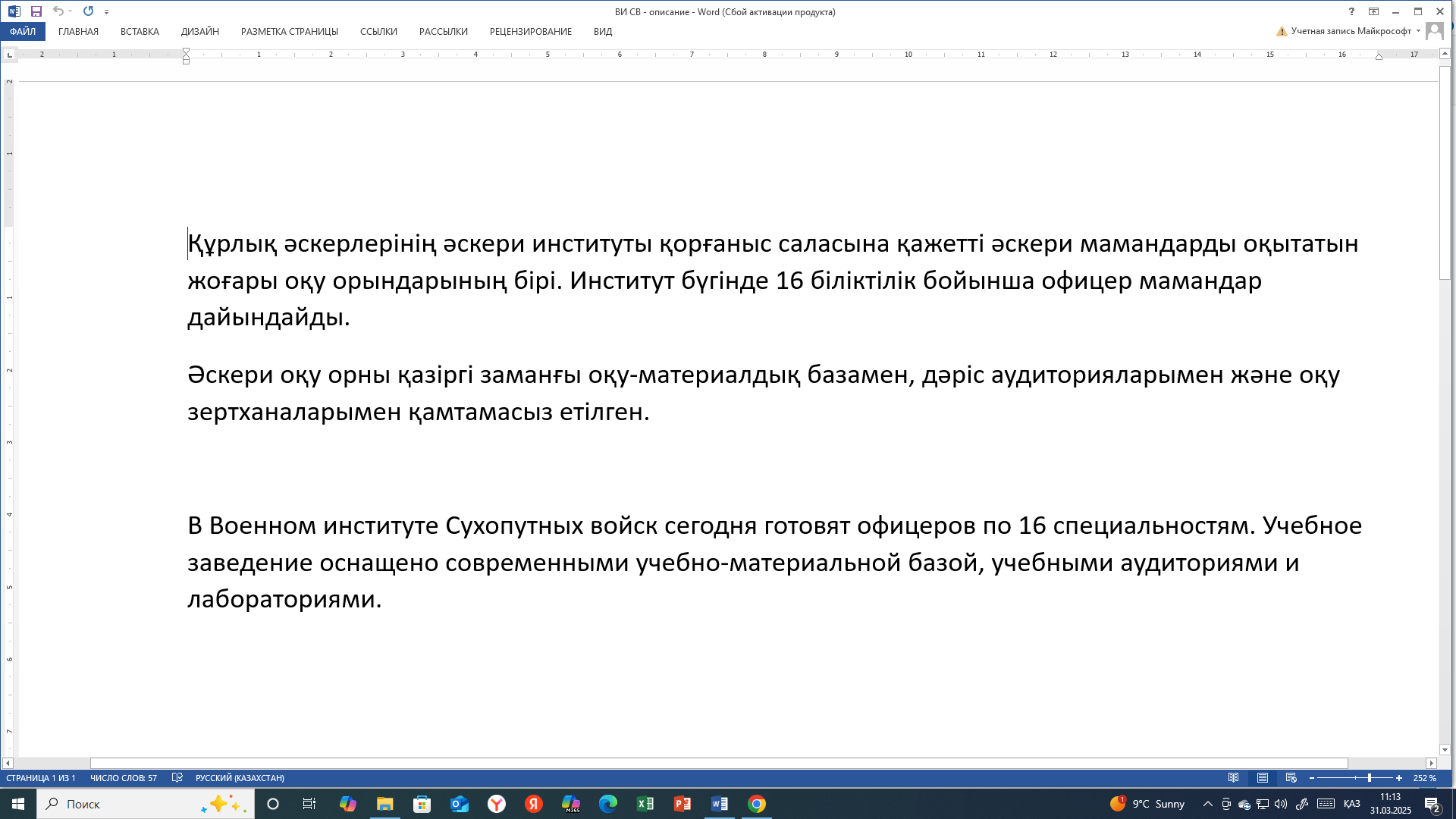Open Yandex Browser from the taskbar

pos(497,804)
